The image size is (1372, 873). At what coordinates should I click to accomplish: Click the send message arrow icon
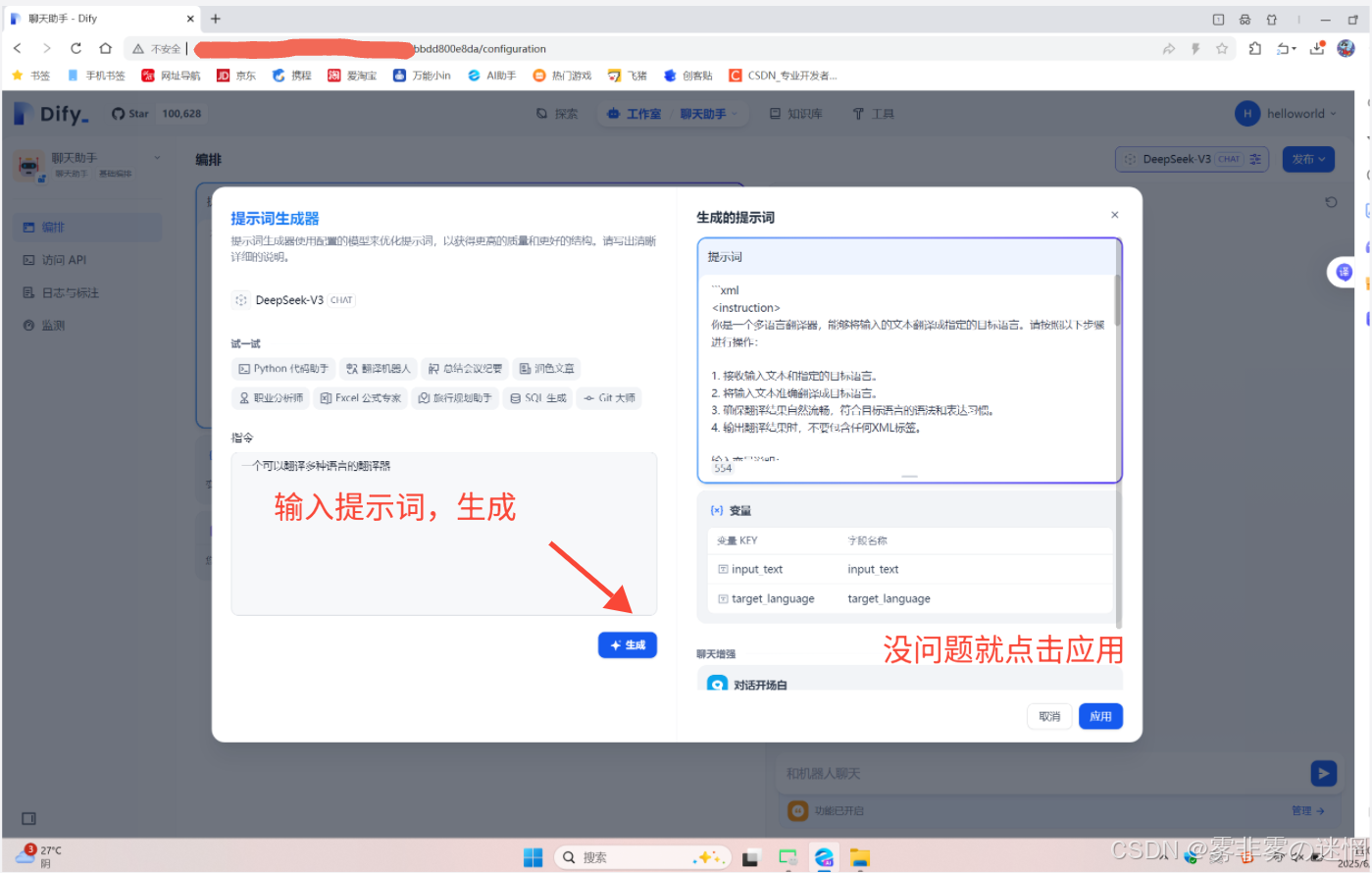click(1324, 773)
